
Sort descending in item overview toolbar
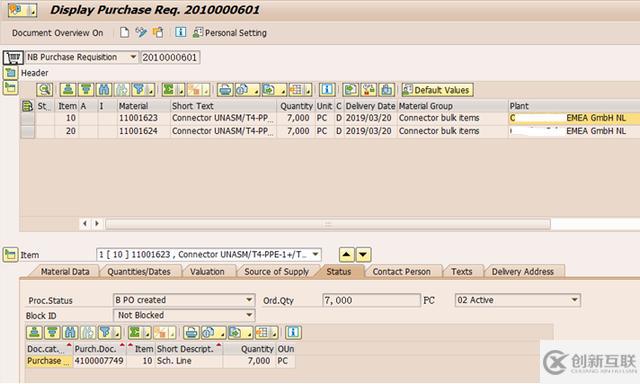point(86,90)
